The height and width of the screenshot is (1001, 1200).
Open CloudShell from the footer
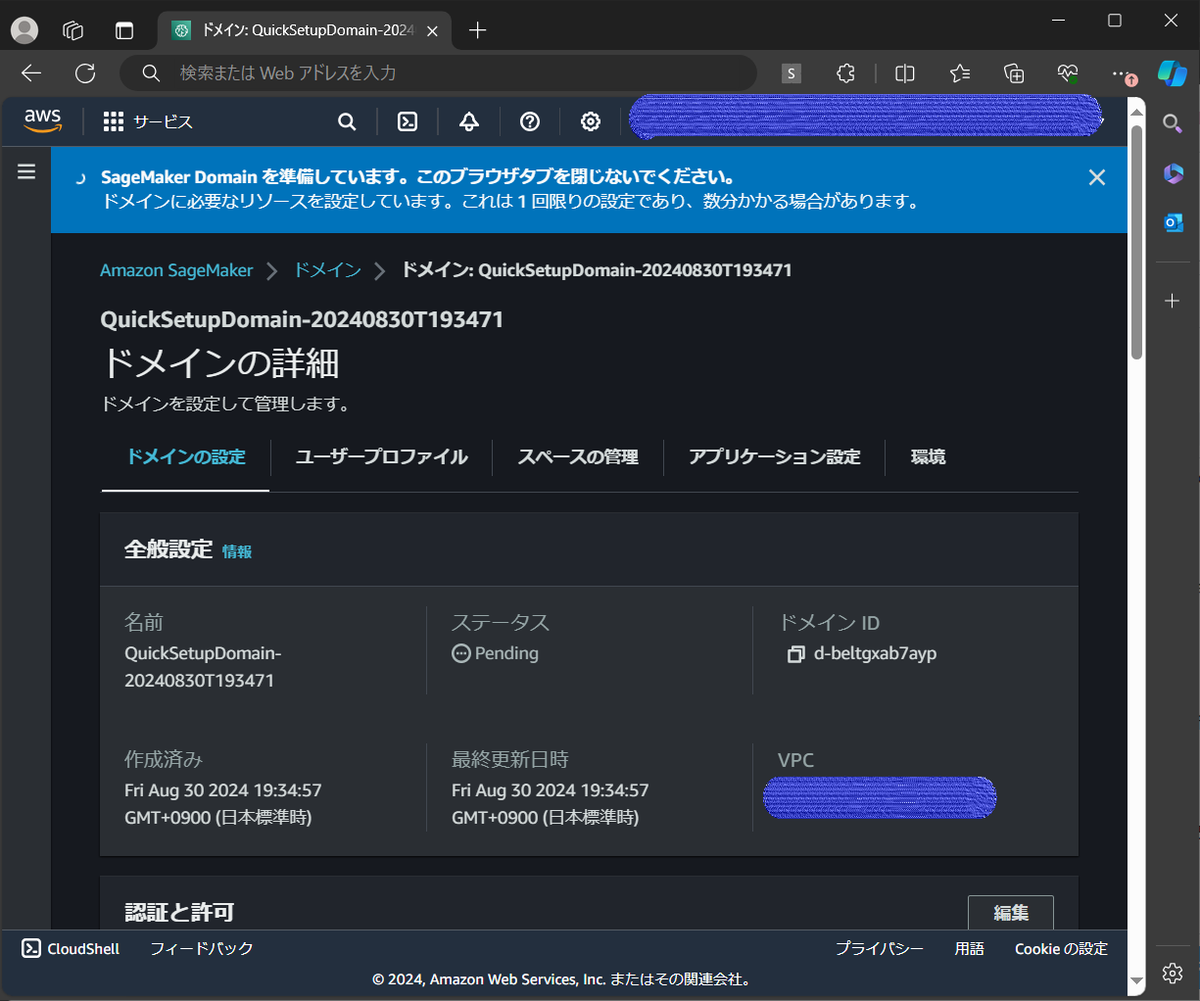[x=71, y=949]
